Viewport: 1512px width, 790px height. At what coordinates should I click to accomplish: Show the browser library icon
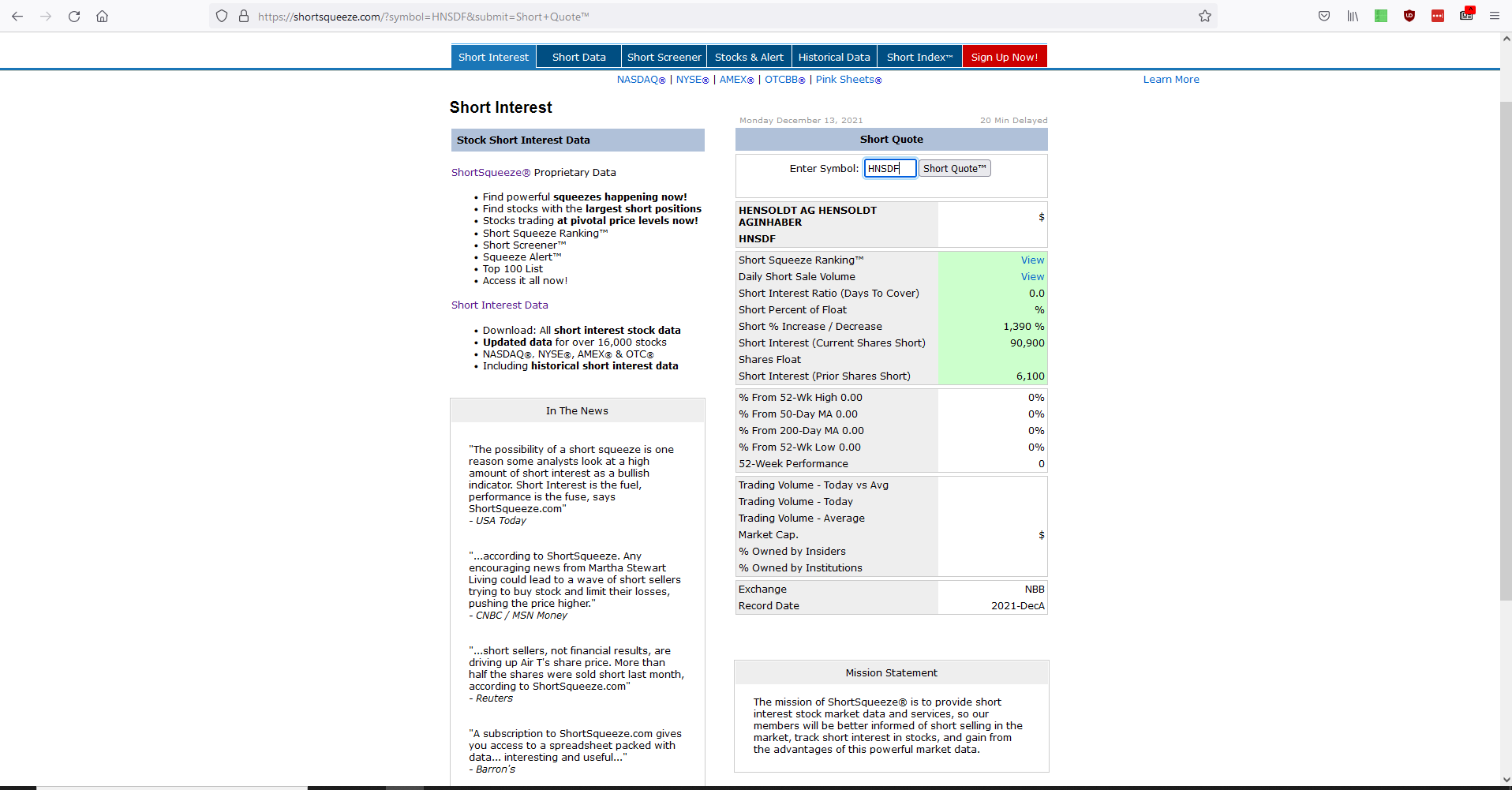(x=1353, y=16)
